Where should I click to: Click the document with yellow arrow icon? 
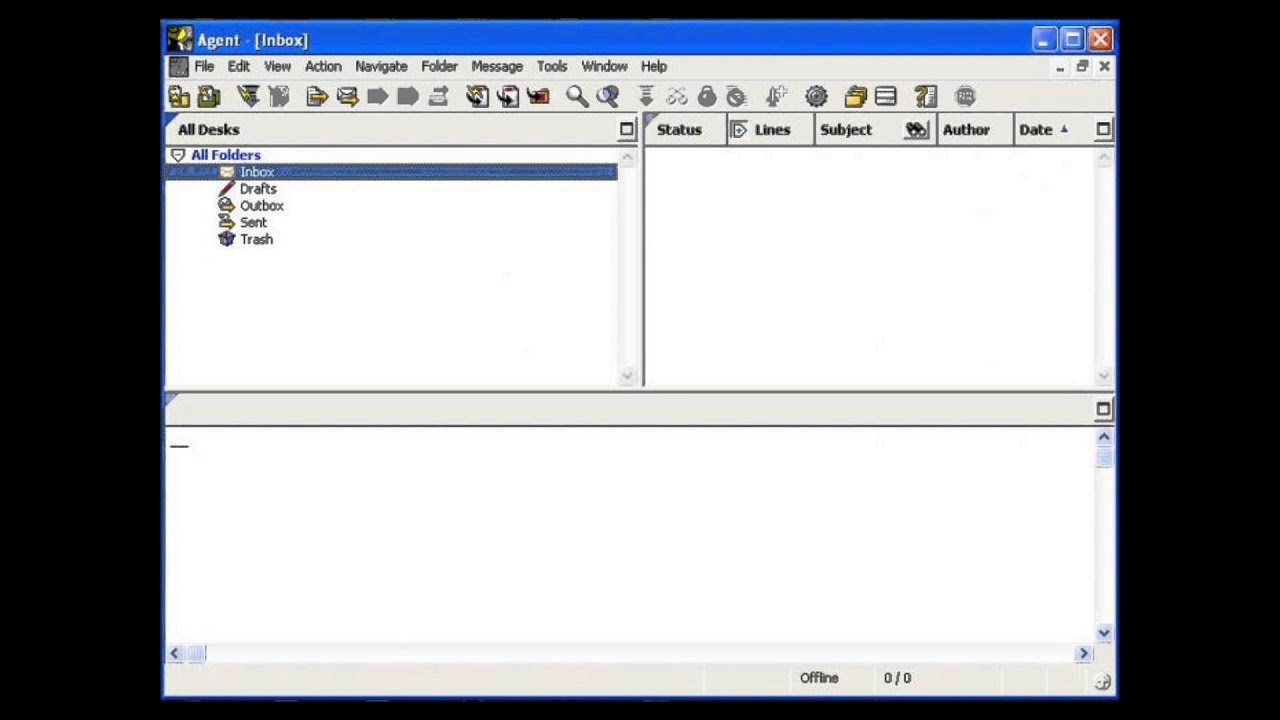pos(317,97)
